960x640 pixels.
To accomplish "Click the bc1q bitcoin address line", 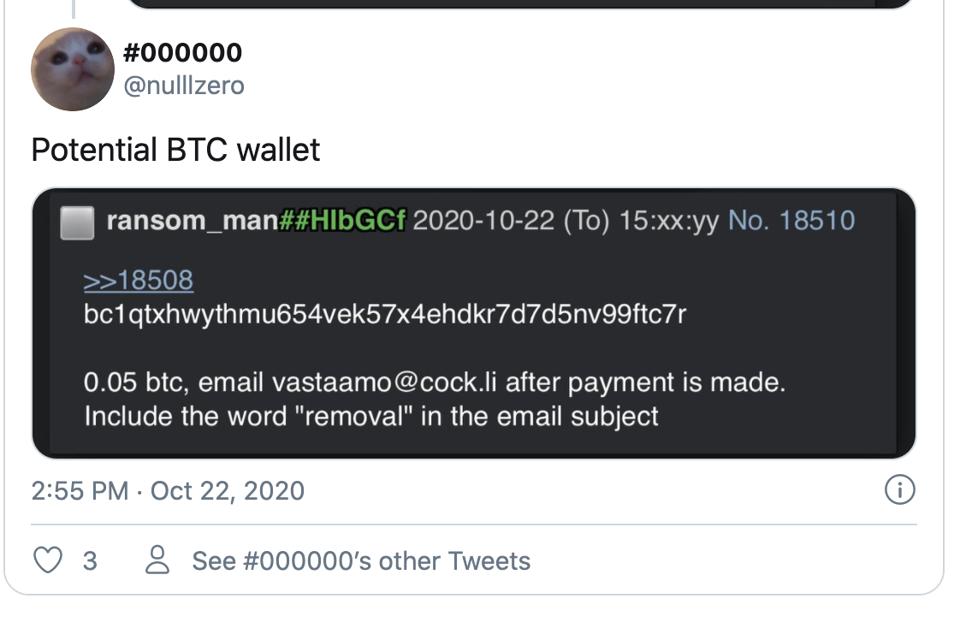I will point(385,314).
